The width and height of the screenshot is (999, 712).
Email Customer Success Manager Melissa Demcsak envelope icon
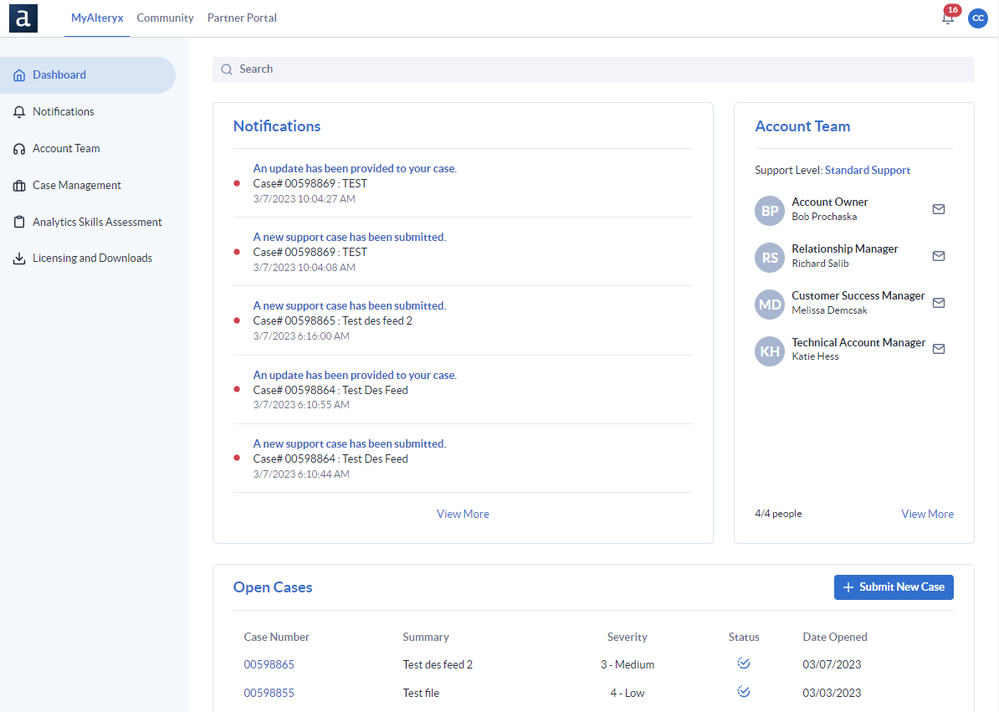point(938,303)
